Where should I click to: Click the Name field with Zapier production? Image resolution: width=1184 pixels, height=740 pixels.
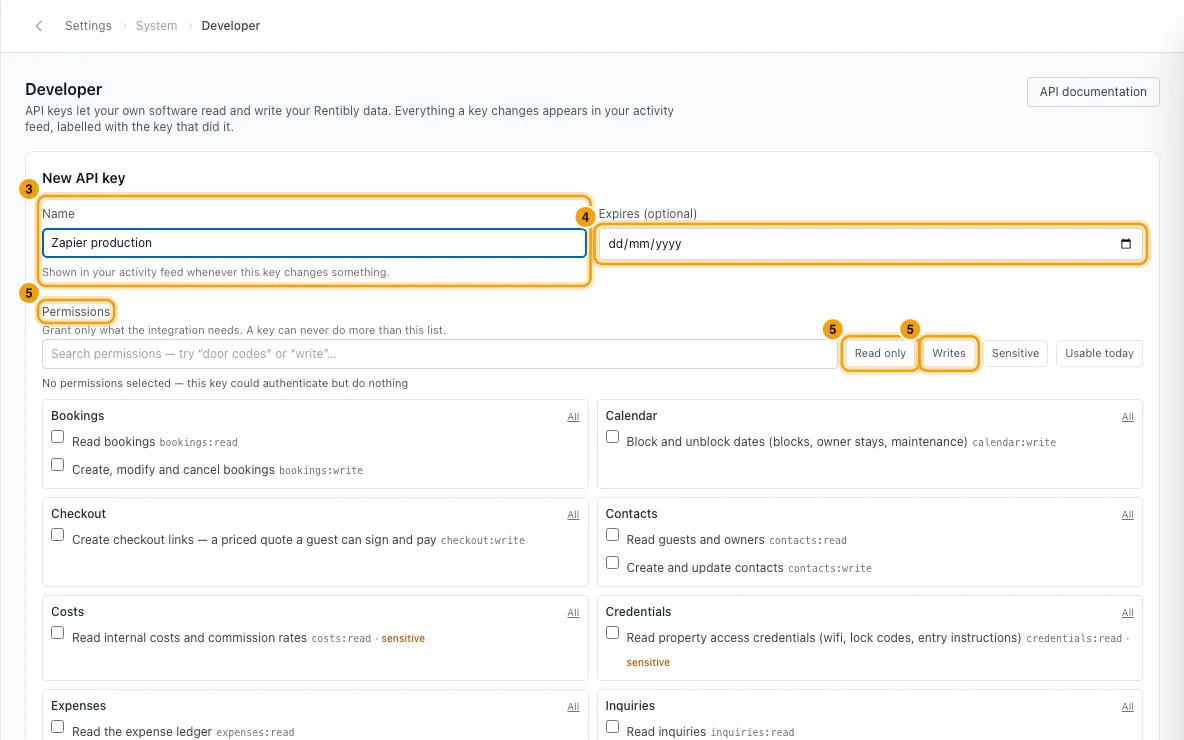pyautogui.click(x=314, y=243)
